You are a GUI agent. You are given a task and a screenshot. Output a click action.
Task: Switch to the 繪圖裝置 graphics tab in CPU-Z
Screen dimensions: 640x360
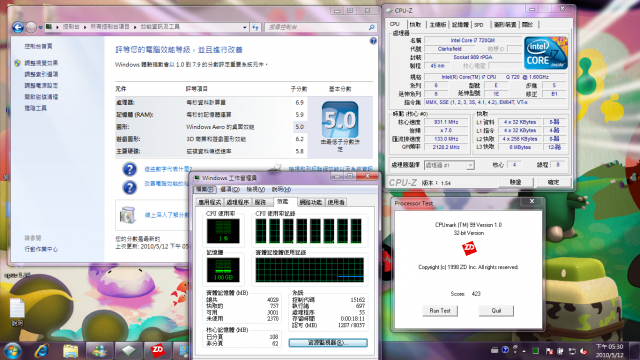point(505,25)
